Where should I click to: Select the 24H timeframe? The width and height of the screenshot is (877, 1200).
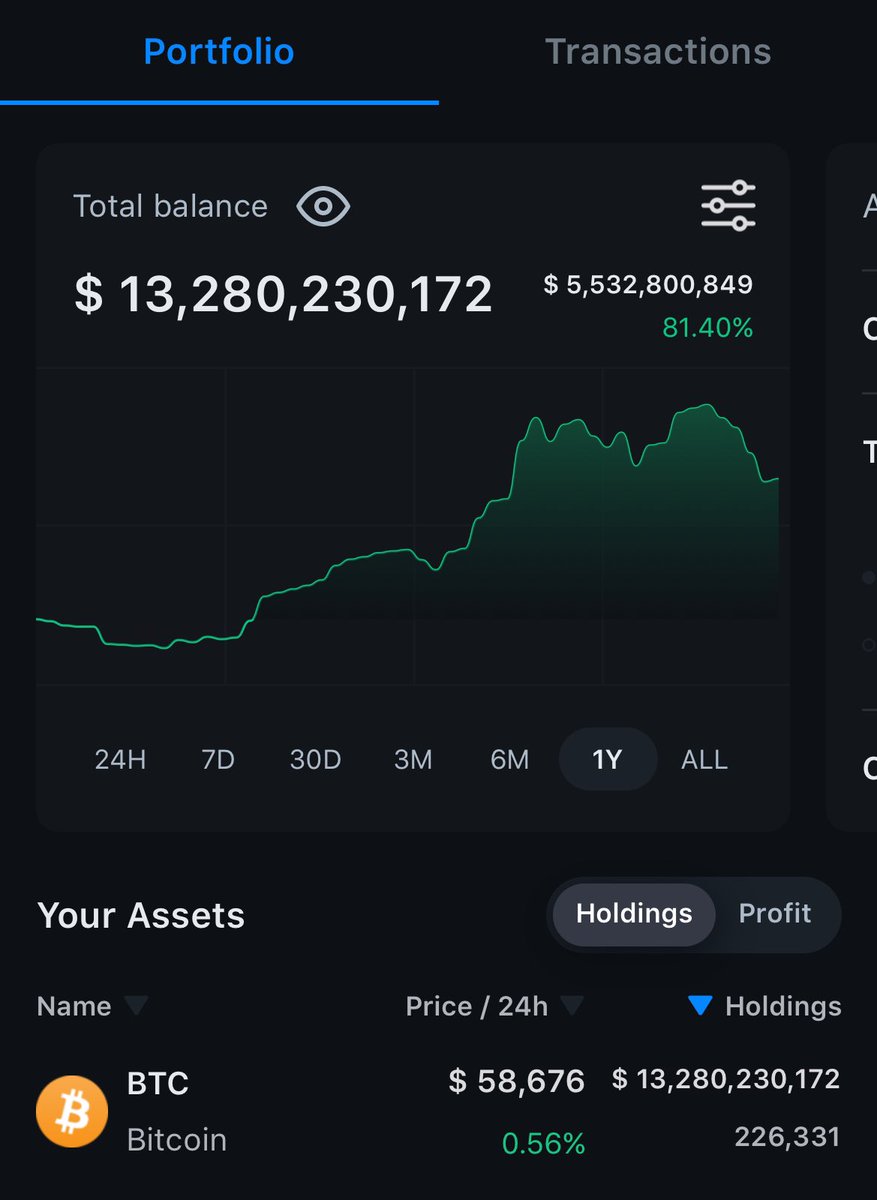[x=120, y=759]
